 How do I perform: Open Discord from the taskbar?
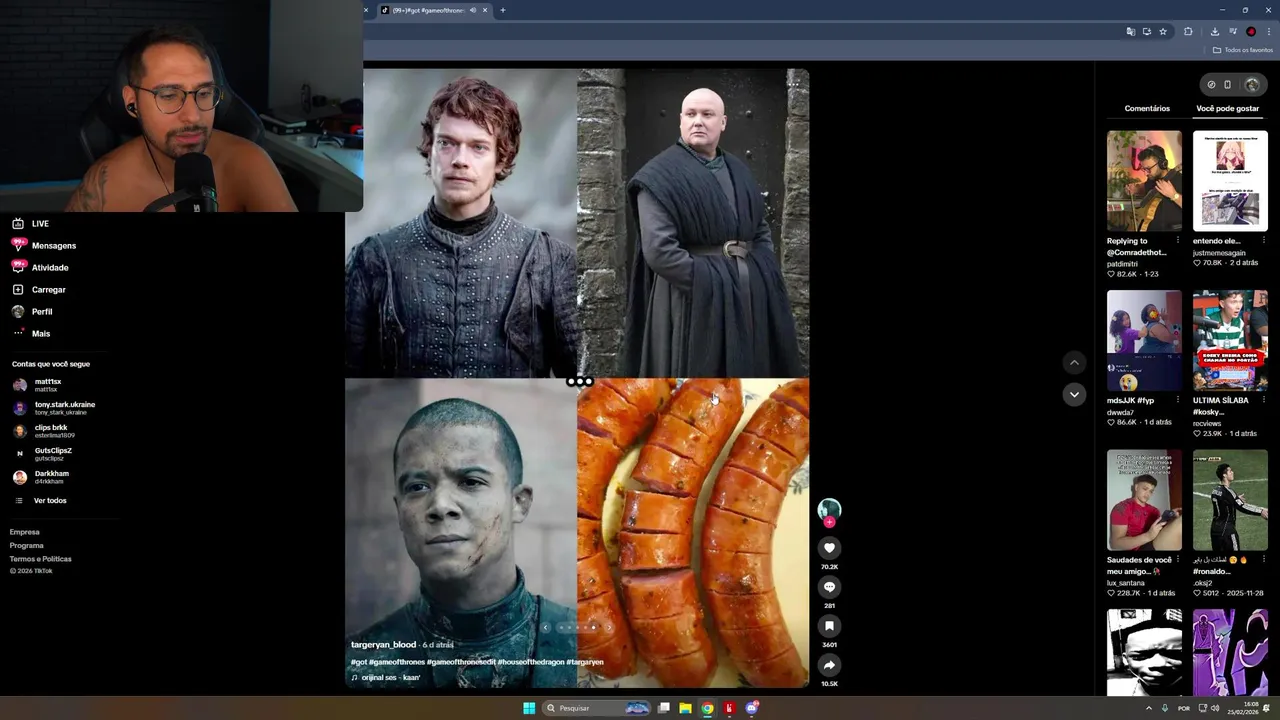tap(752, 708)
